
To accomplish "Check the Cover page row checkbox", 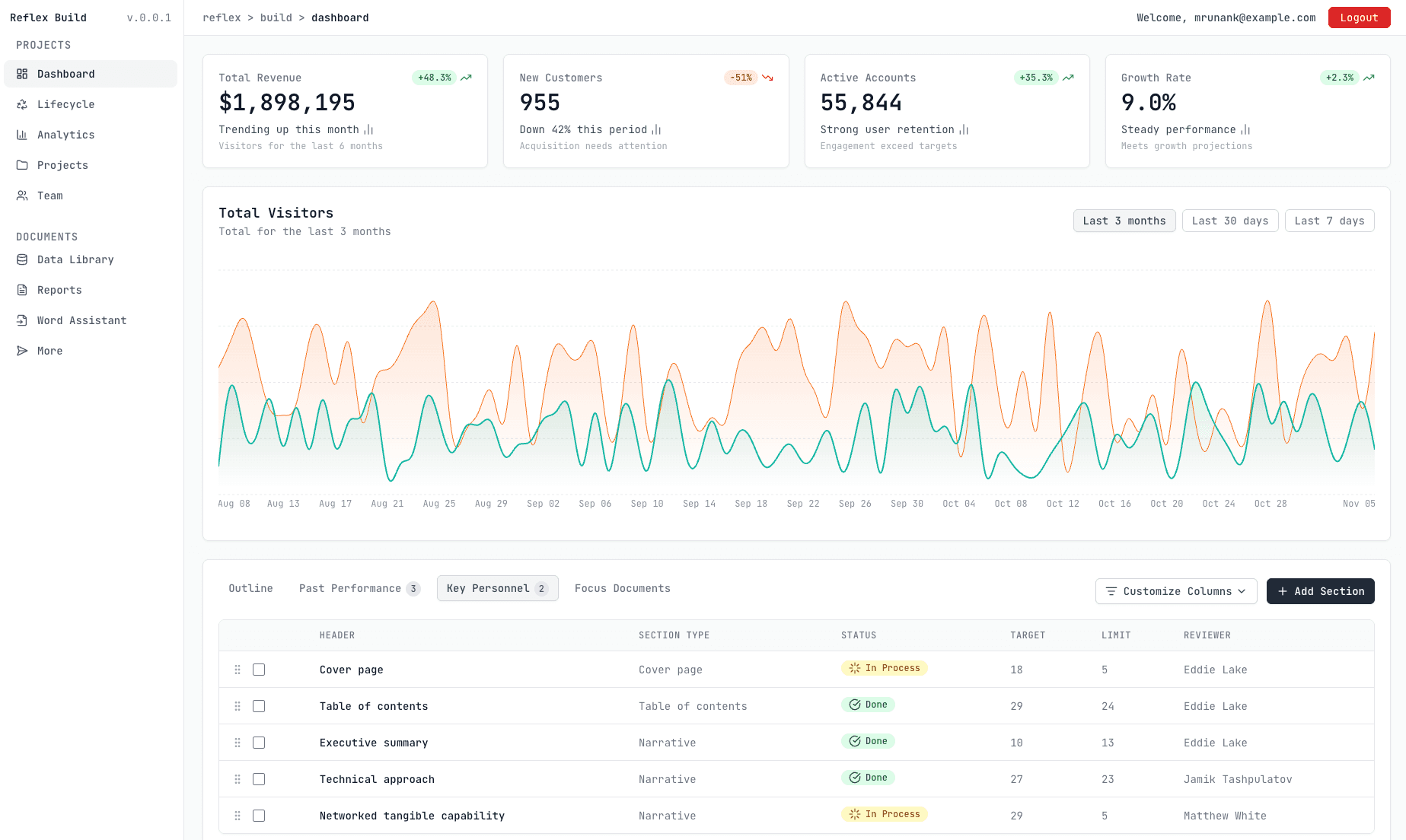I will [259, 670].
